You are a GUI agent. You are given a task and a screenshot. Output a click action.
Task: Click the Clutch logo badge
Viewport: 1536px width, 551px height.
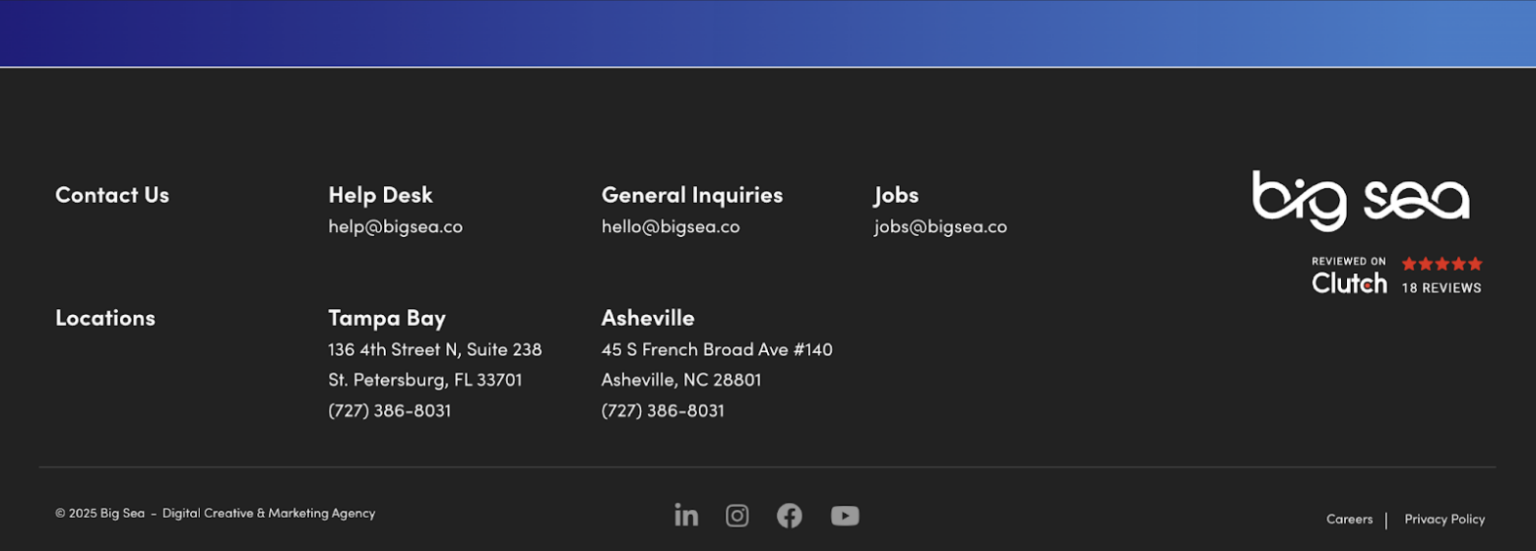[x=1349, y=277]
